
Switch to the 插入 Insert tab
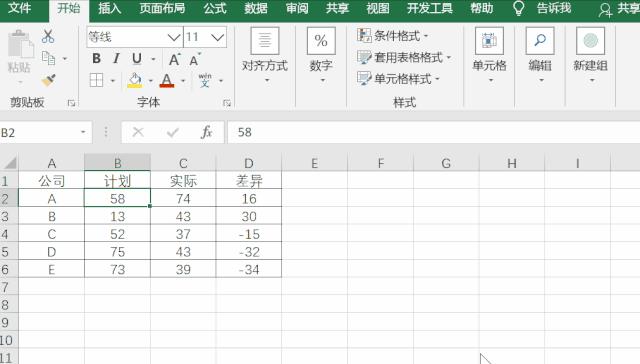point(109,8)
